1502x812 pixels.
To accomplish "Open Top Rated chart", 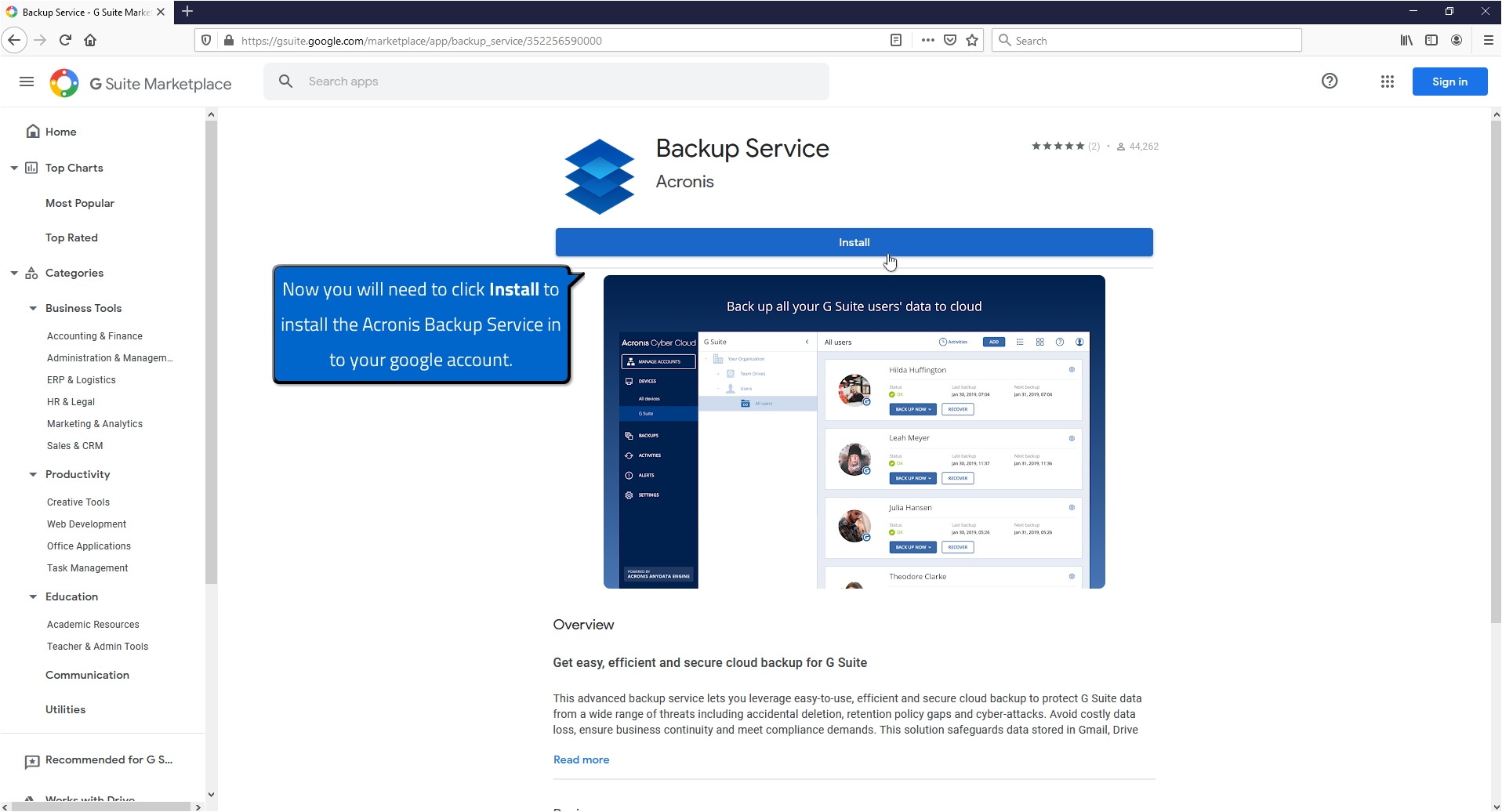I will (x=71, y=237).
